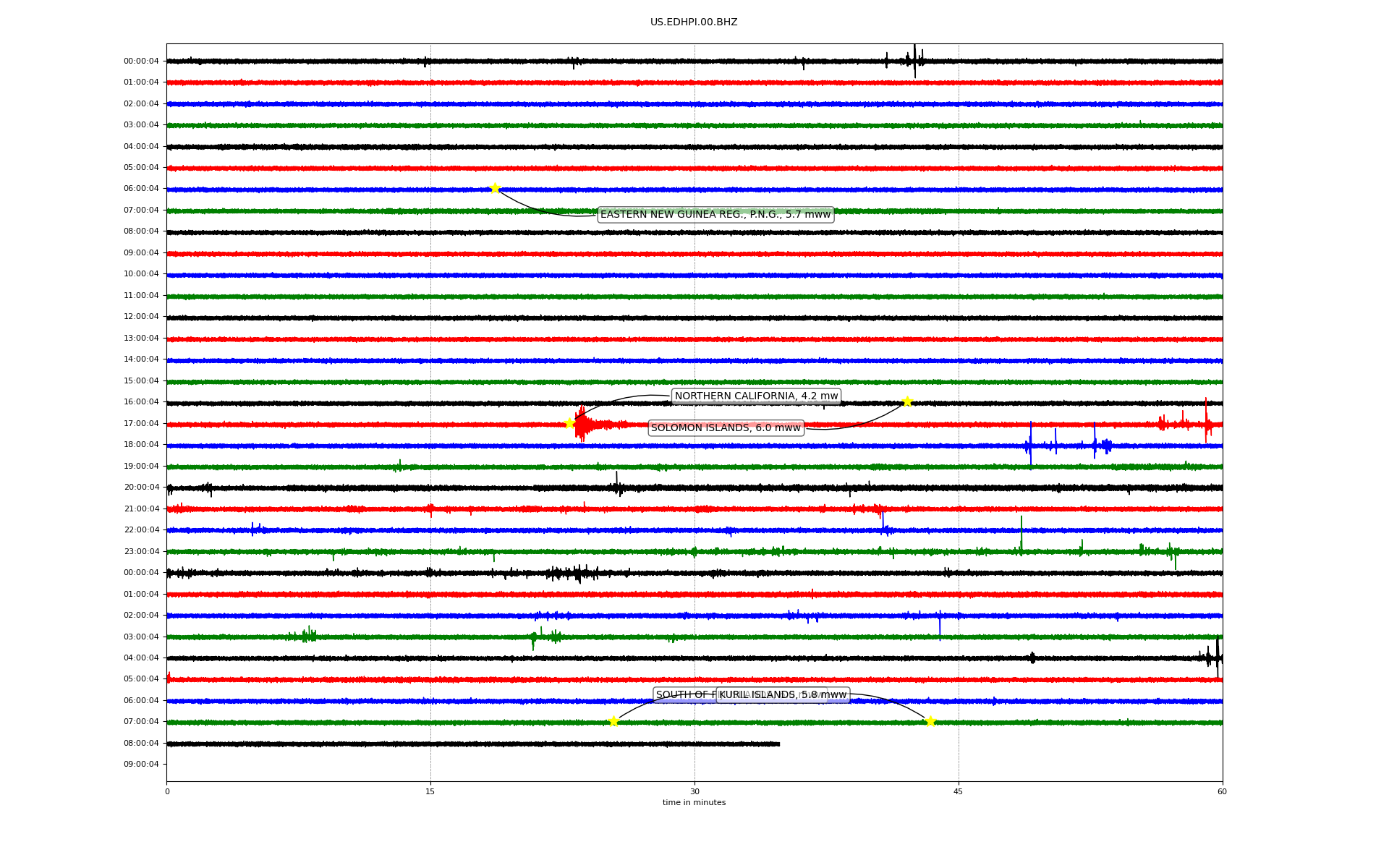Click the Solomon Islands earthquake star marker
The image size is (1389, 868).
click(x=907, y=402)
